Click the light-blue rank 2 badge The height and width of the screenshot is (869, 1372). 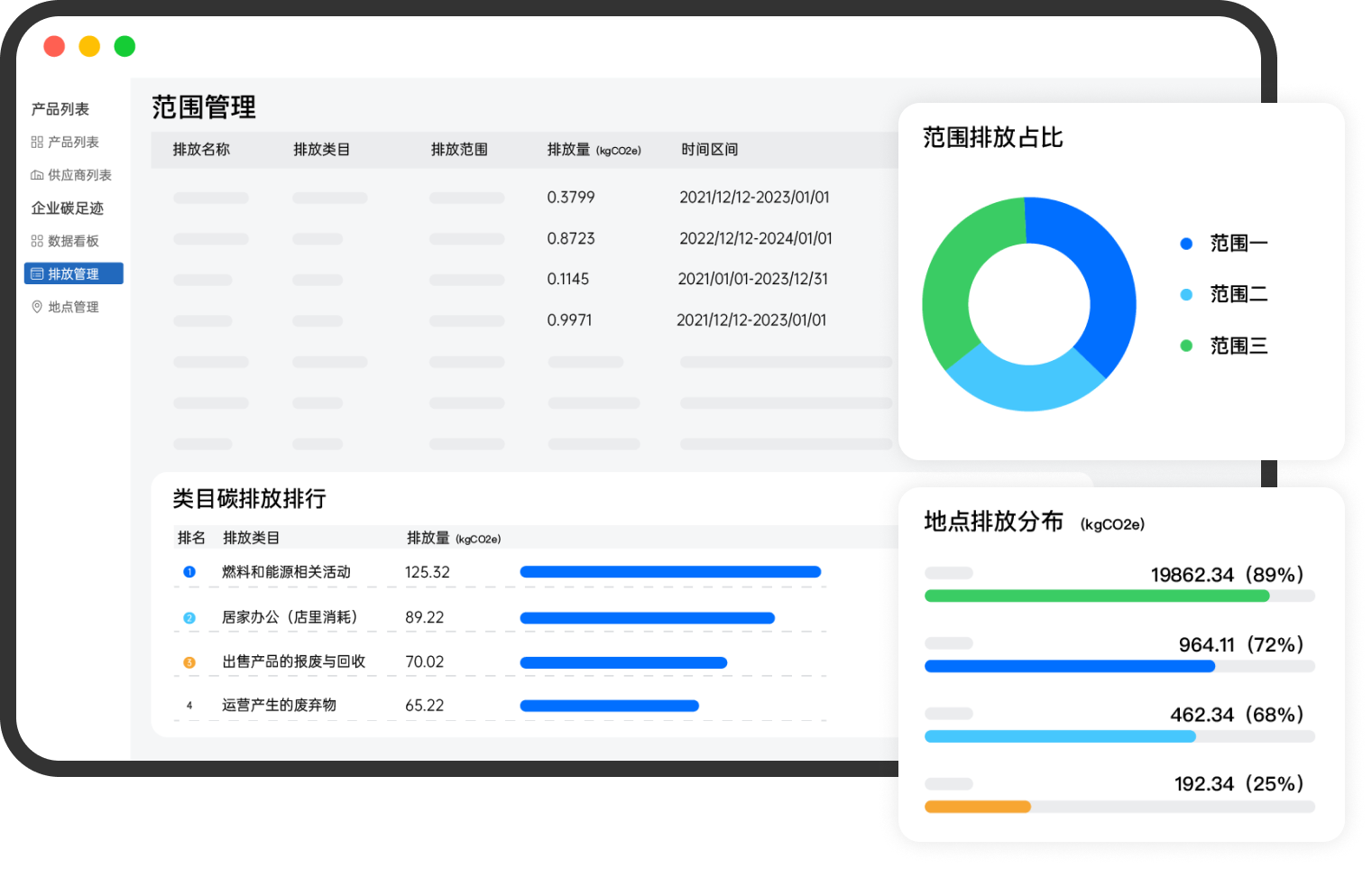[189, 618]
